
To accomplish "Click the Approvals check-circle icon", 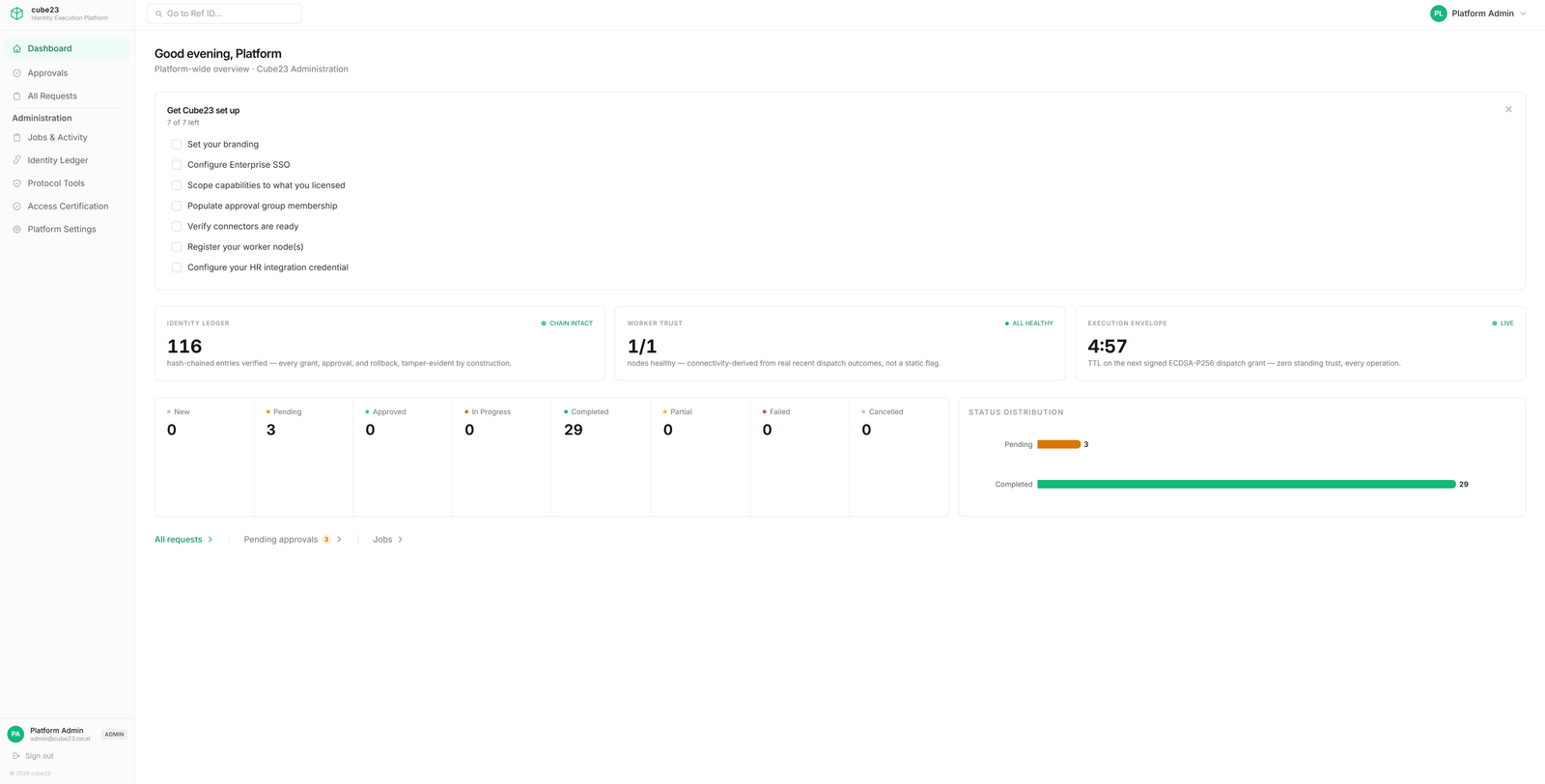I will [16, 73].
